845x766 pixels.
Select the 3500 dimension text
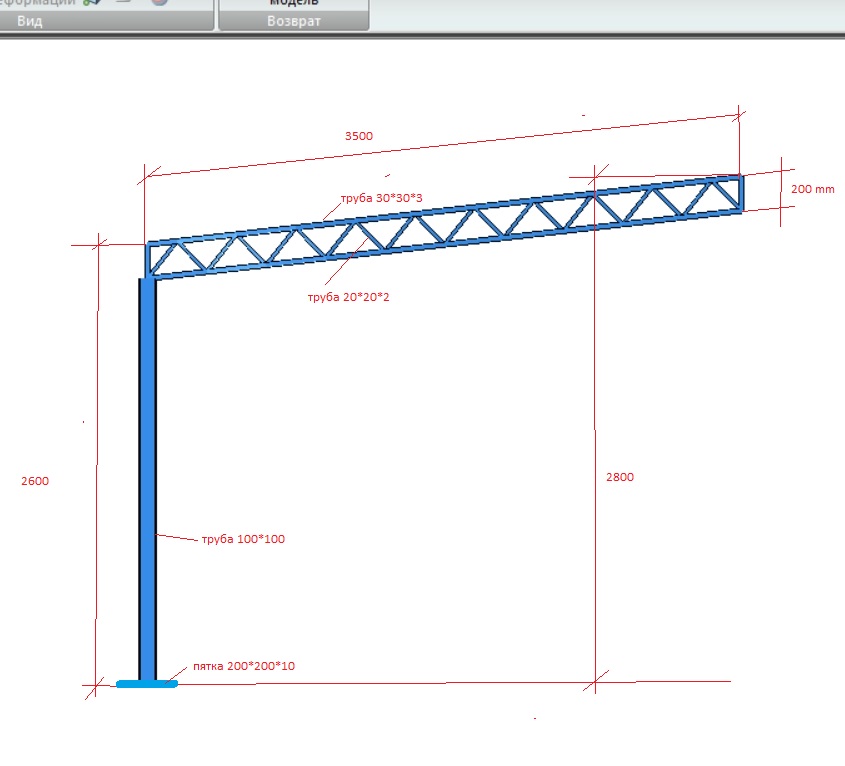359,136
